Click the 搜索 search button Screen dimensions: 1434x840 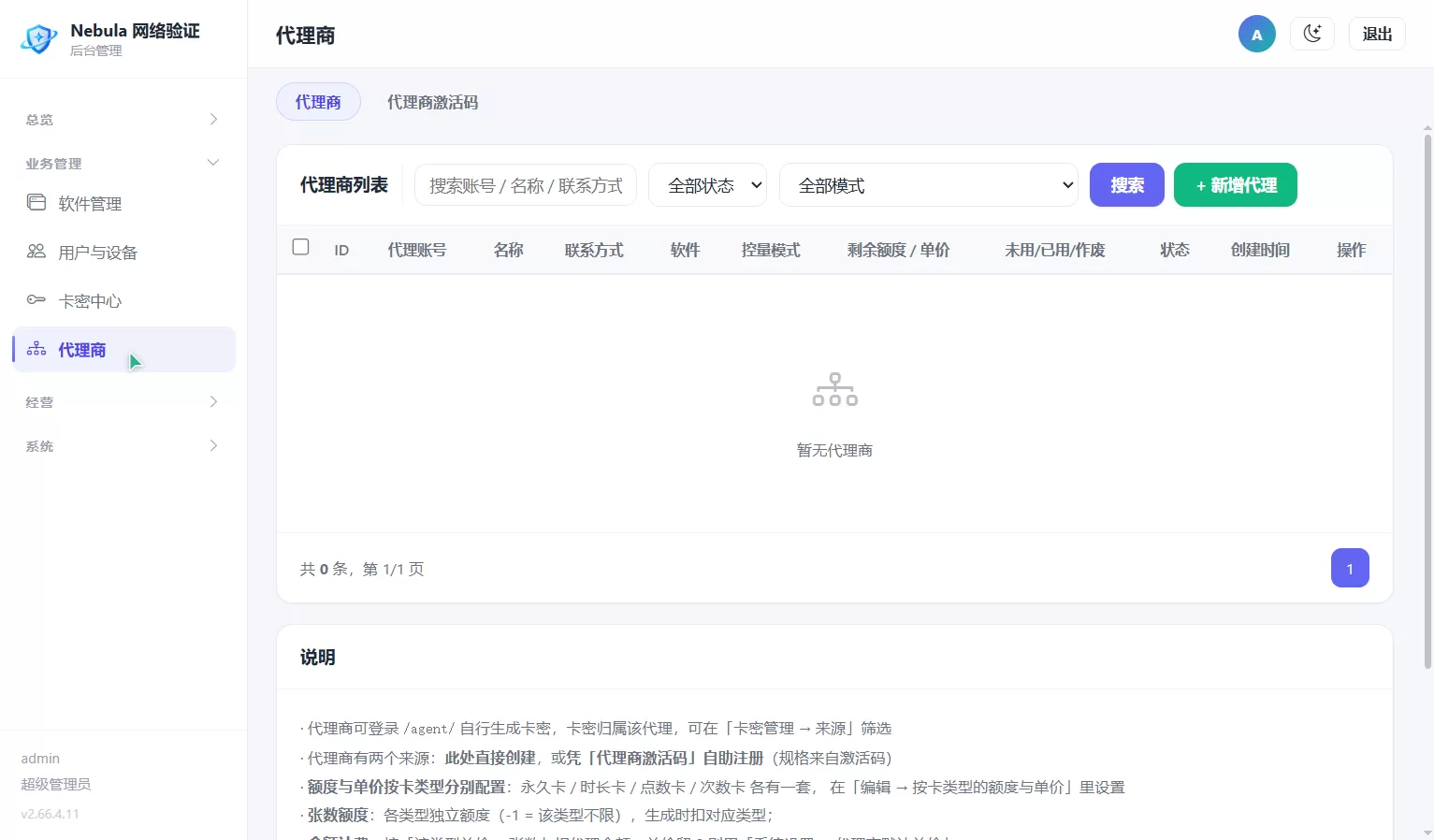point(1127,185)
